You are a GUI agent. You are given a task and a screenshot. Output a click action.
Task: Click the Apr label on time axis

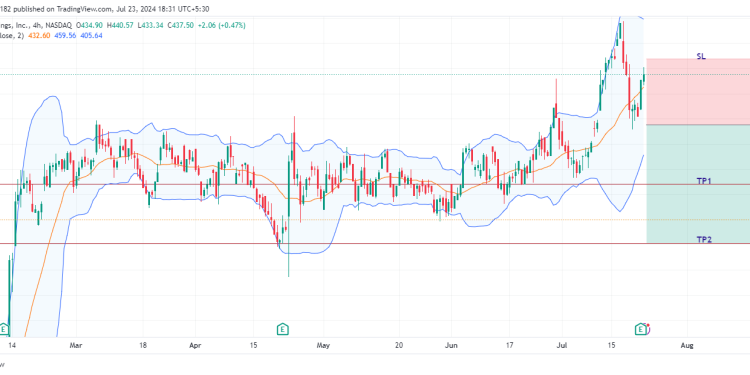(196, 345)
